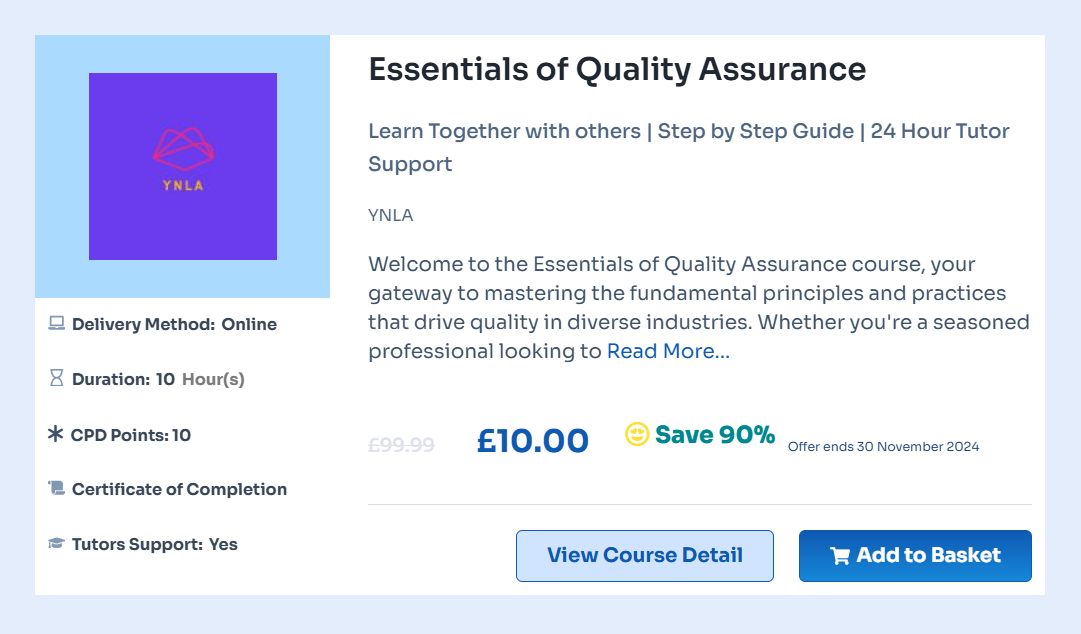Image resolution: width=1081 pixels, height=634 pixels.
Task: Click the hourglass icon next to Duration
Action: tap(56, 379)
